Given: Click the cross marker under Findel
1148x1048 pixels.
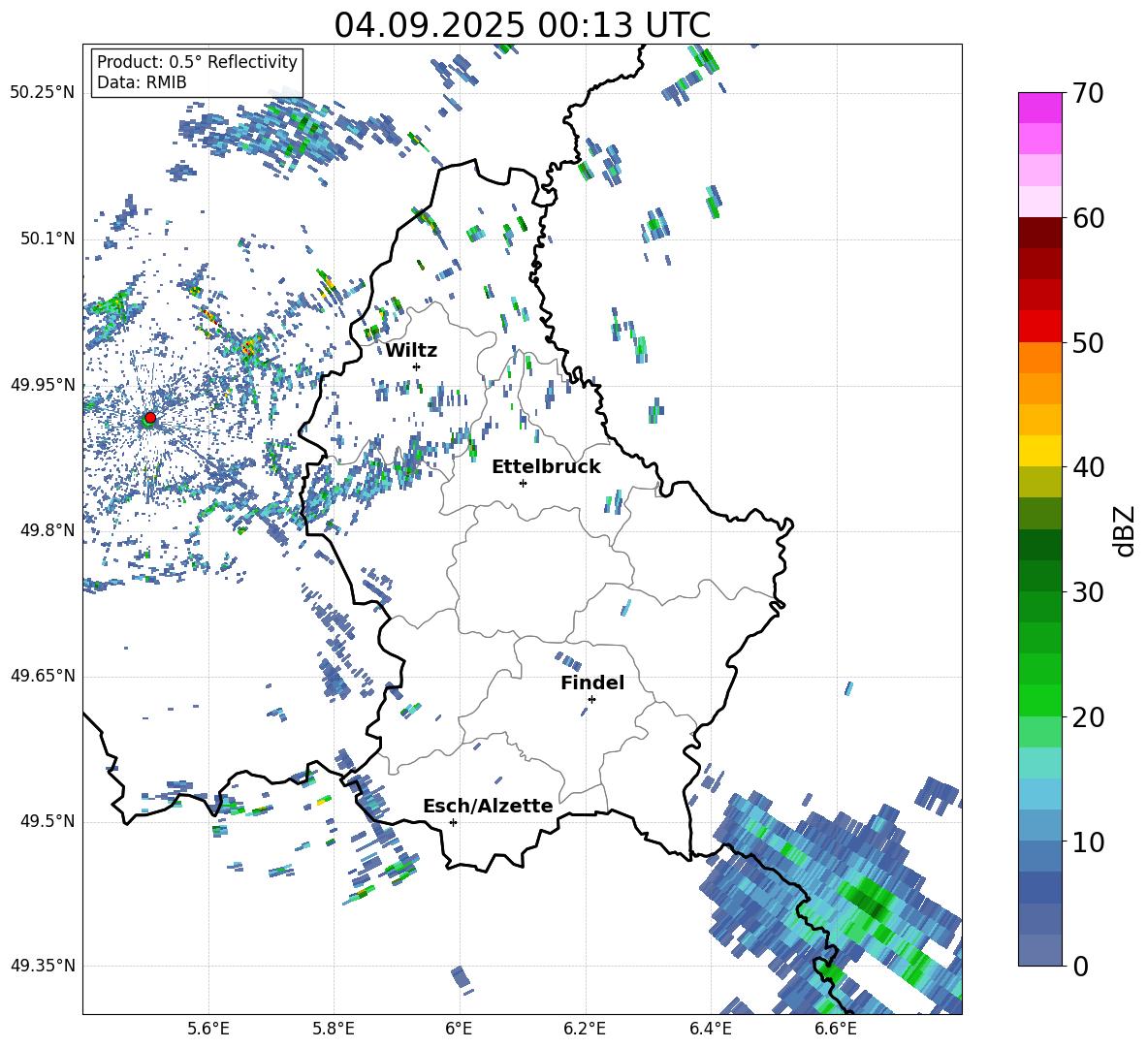Looking at the screenshot, I should point(591,699).
